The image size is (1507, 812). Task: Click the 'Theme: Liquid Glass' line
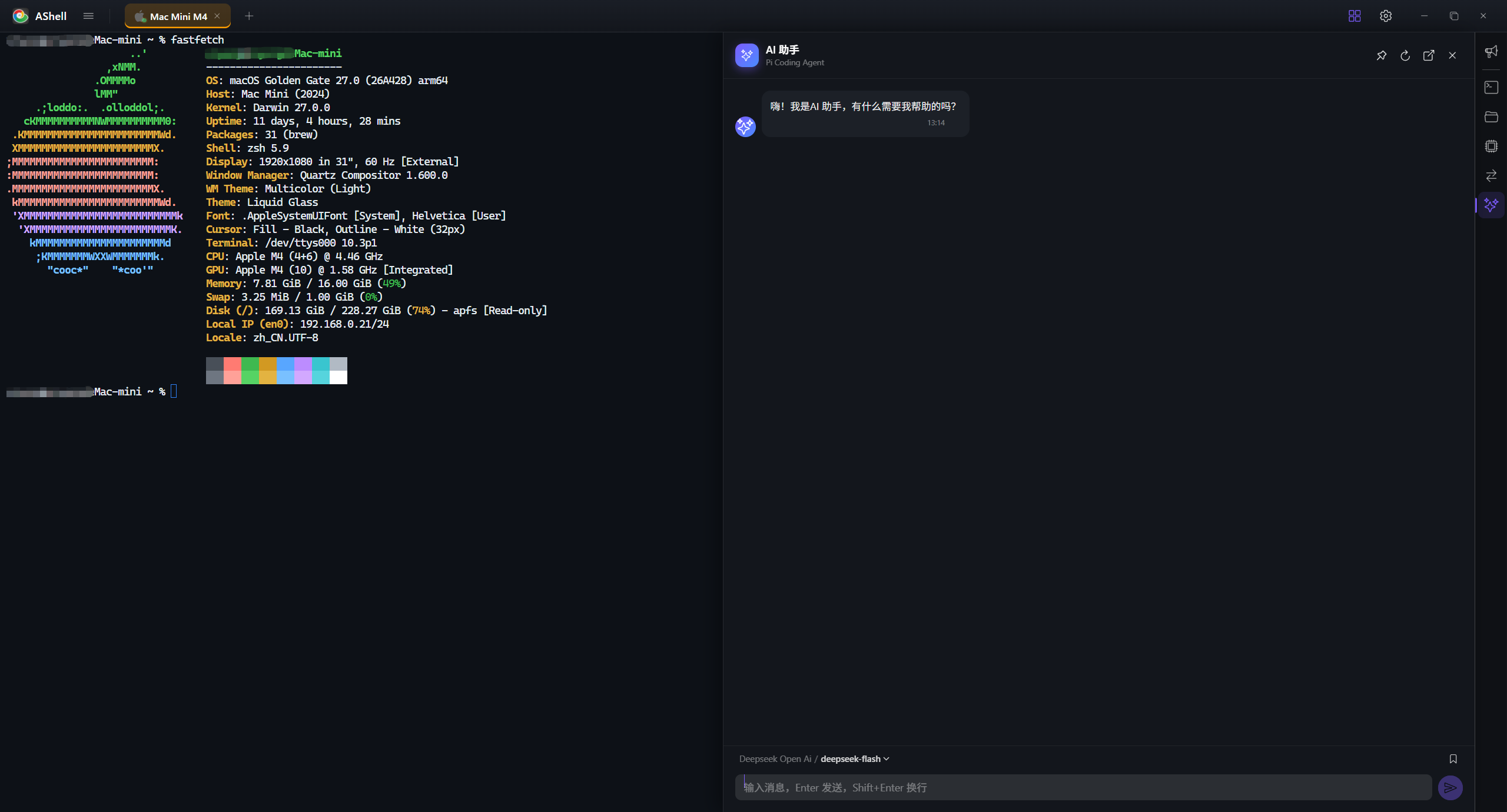(262, 202)
